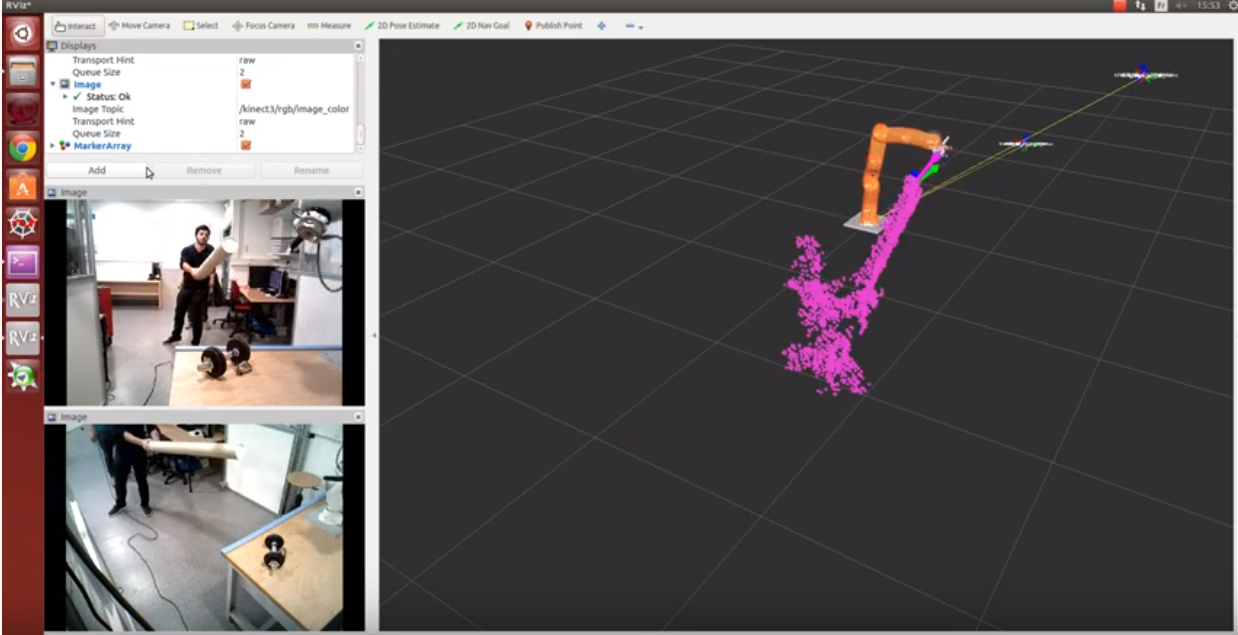The height and width of the screenshot is (635, 1238).
Task: Disable the MarkerArray display
Action: point(246,146)
